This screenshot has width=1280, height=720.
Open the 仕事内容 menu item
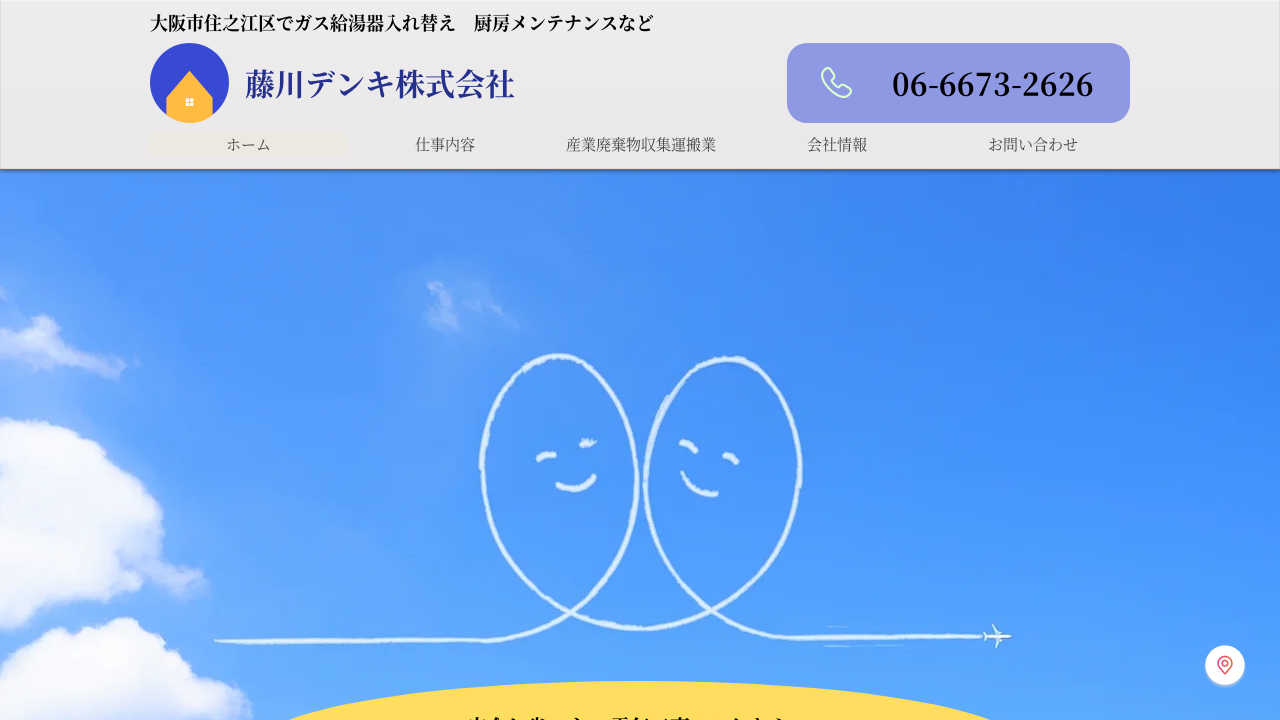pos(445,145)
